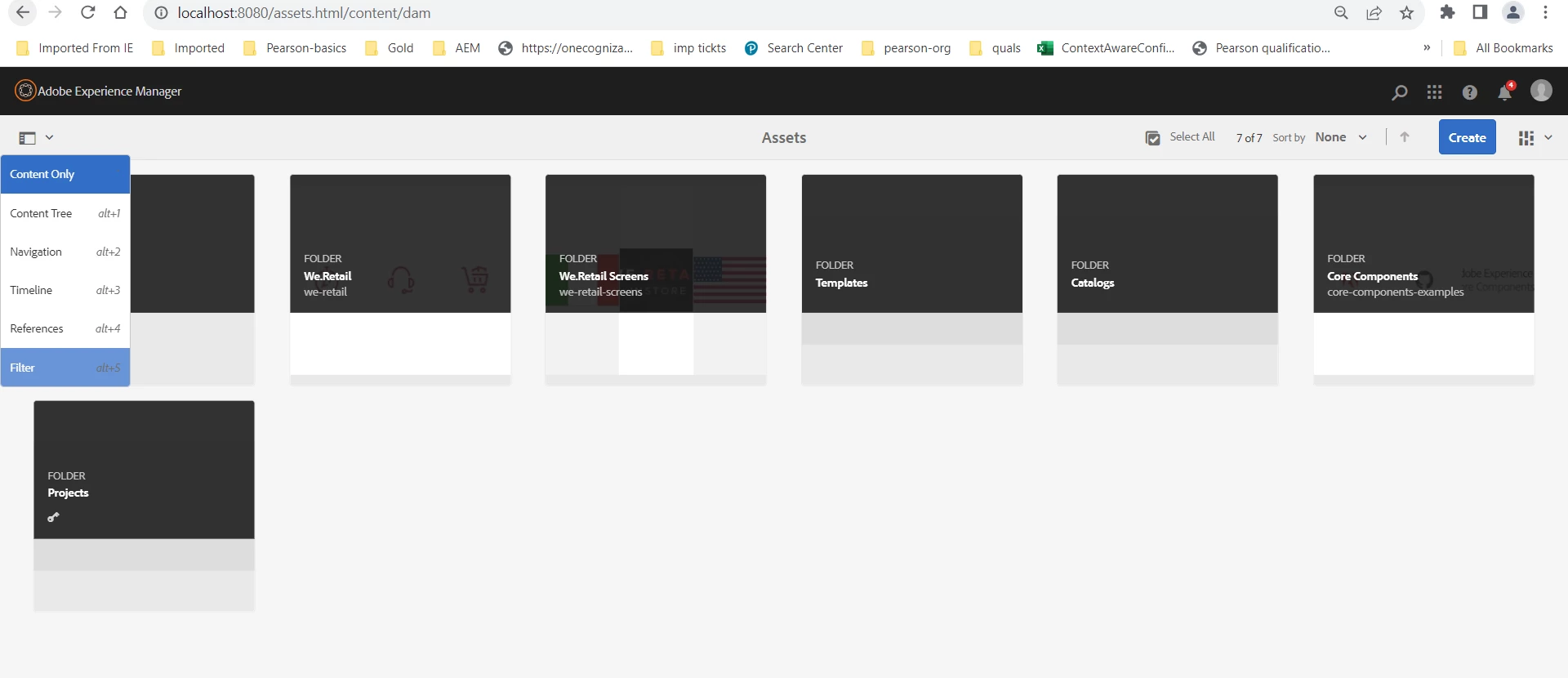Viewport: 1568px width, 678px height.
Task: Open Chrome profile icon
Action: coord(1513,12)
